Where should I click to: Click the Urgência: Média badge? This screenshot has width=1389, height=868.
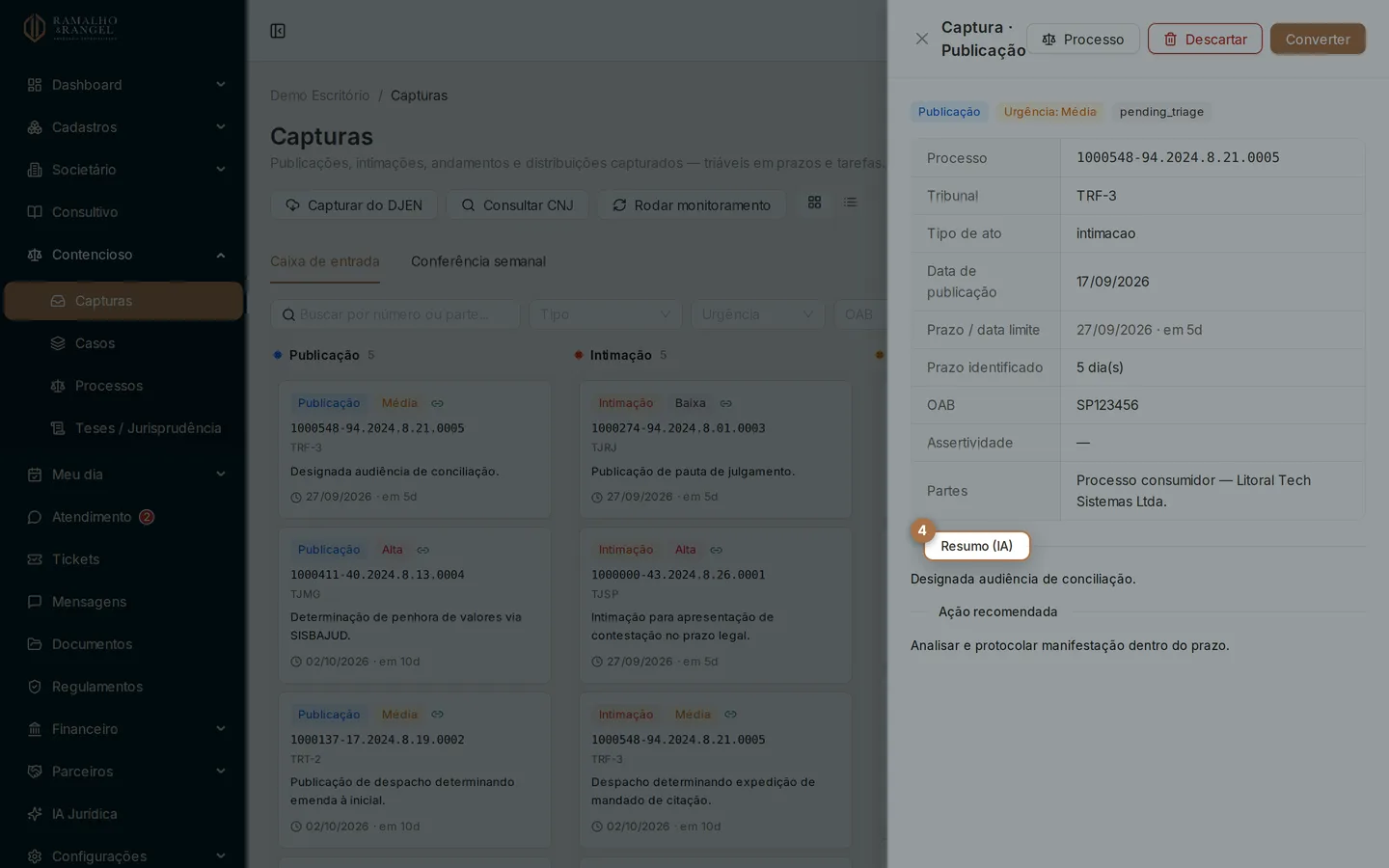[x=1049, y=112]
